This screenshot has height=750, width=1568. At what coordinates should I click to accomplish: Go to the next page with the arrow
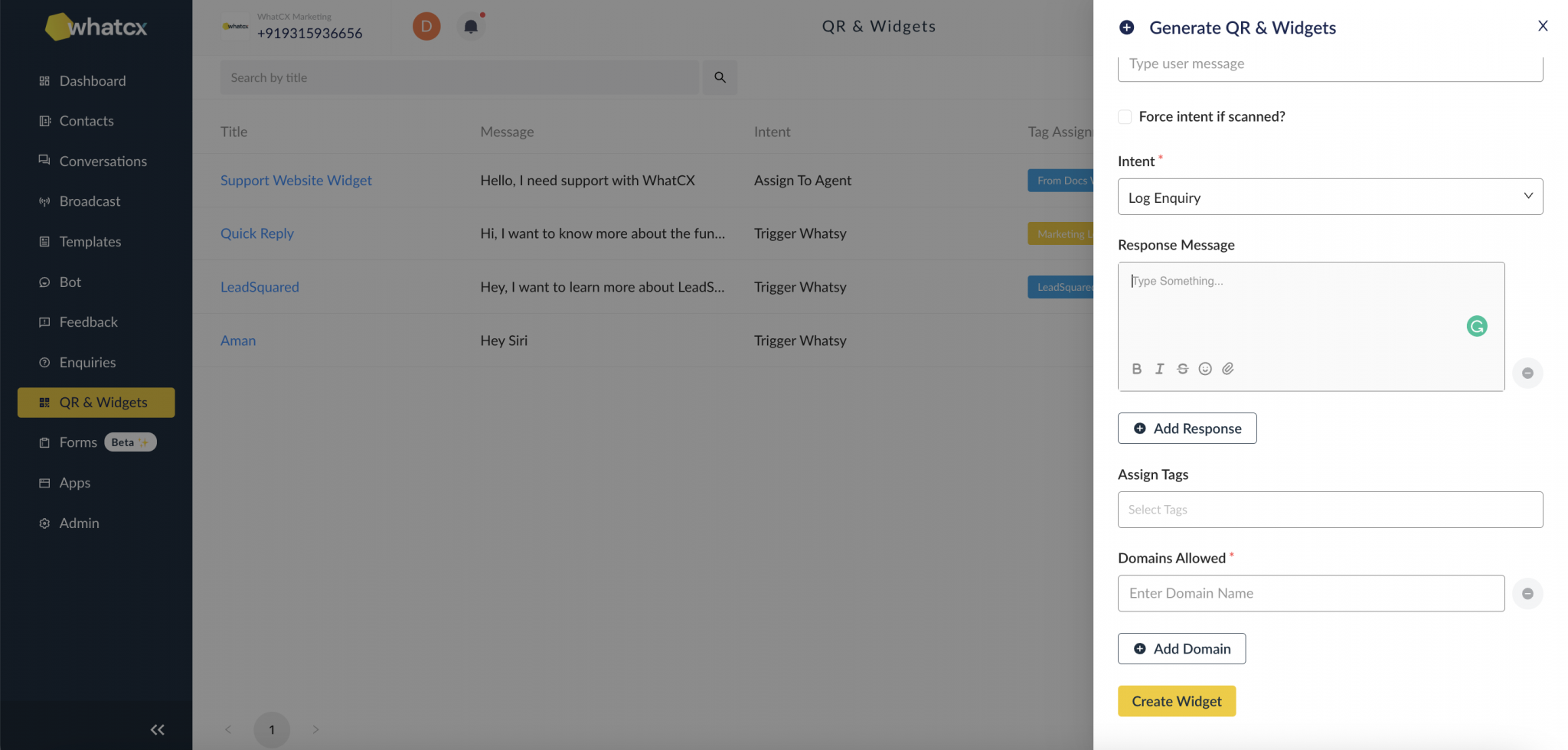click(315, 729)
